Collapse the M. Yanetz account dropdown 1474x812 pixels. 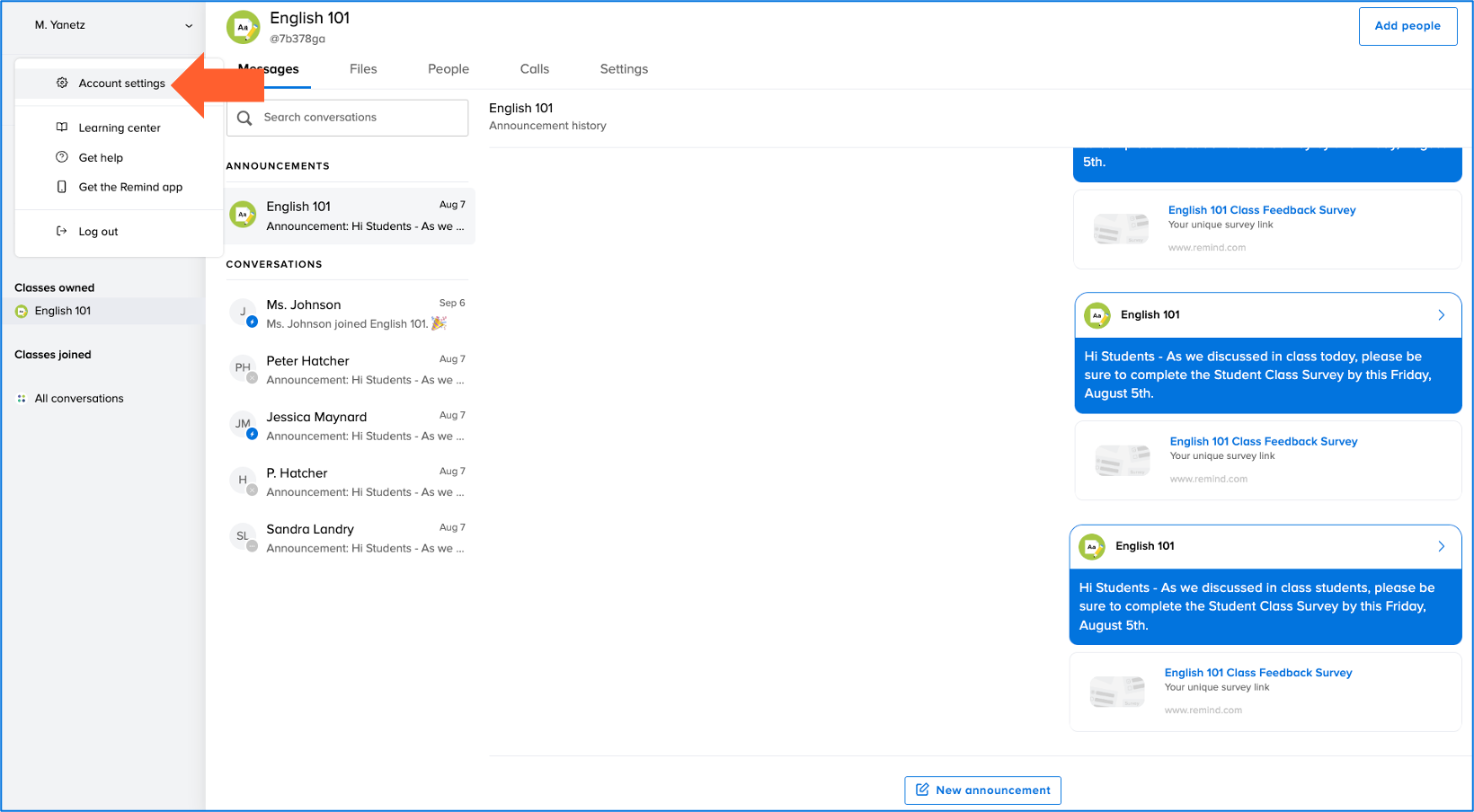tap(189, 25)
